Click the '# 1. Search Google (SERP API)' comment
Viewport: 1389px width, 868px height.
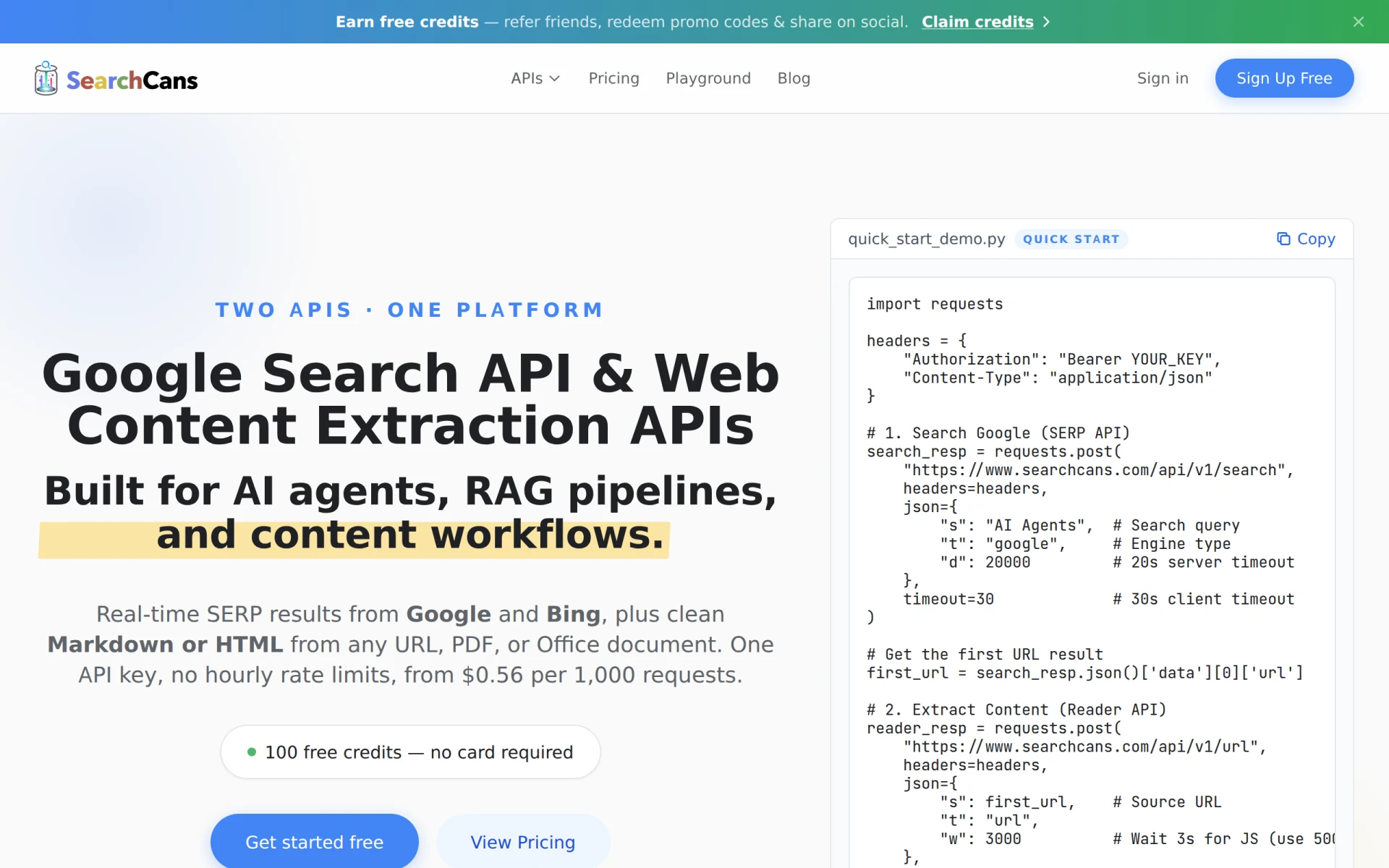[998, 433]
